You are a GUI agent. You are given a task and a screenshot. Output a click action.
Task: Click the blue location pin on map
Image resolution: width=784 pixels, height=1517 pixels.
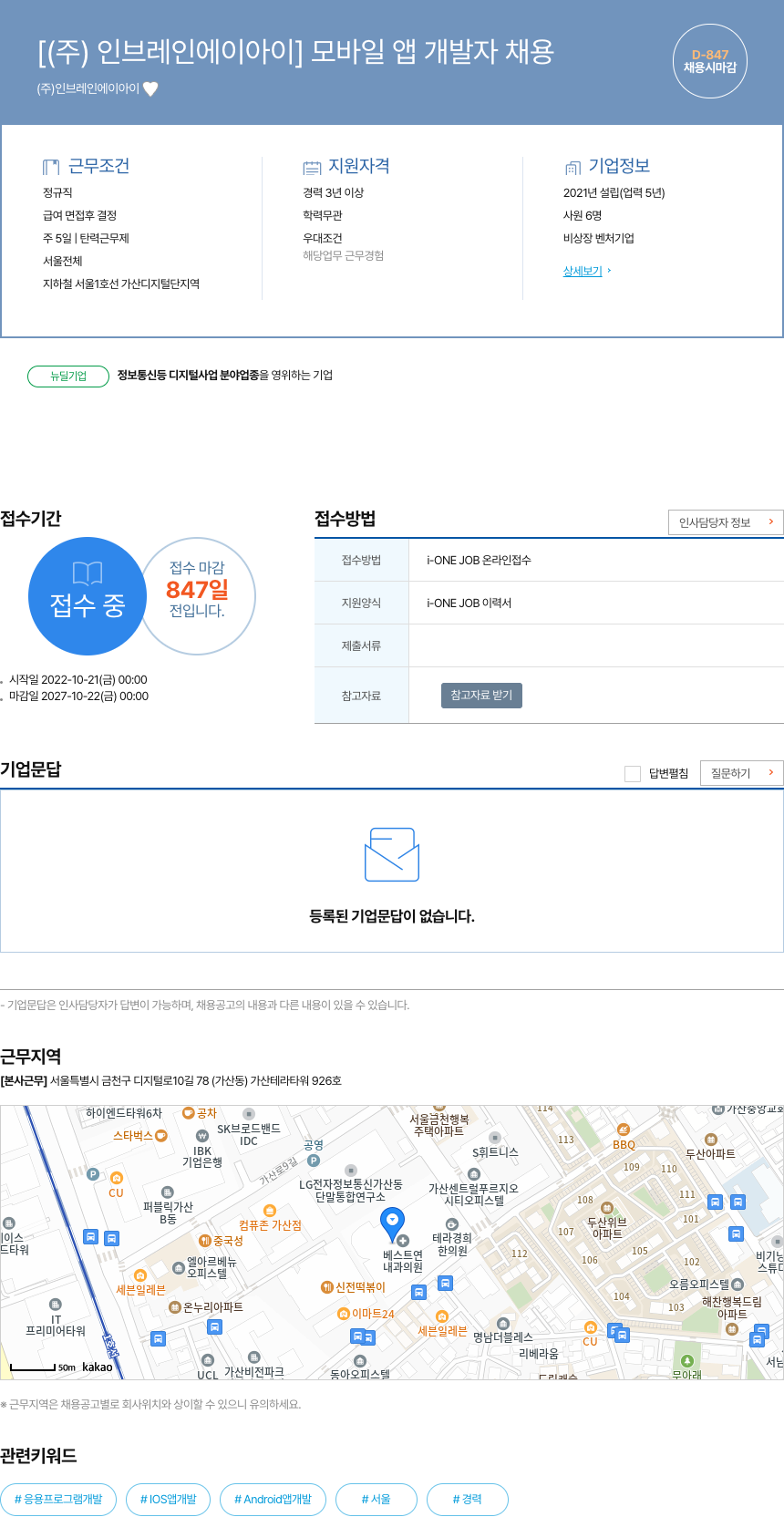point(392,1225)
